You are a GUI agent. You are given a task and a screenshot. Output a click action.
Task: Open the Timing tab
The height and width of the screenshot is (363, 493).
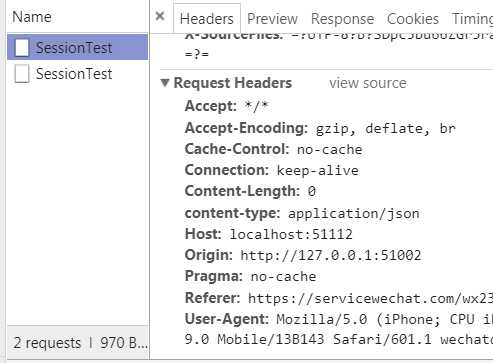click(472, 19)
